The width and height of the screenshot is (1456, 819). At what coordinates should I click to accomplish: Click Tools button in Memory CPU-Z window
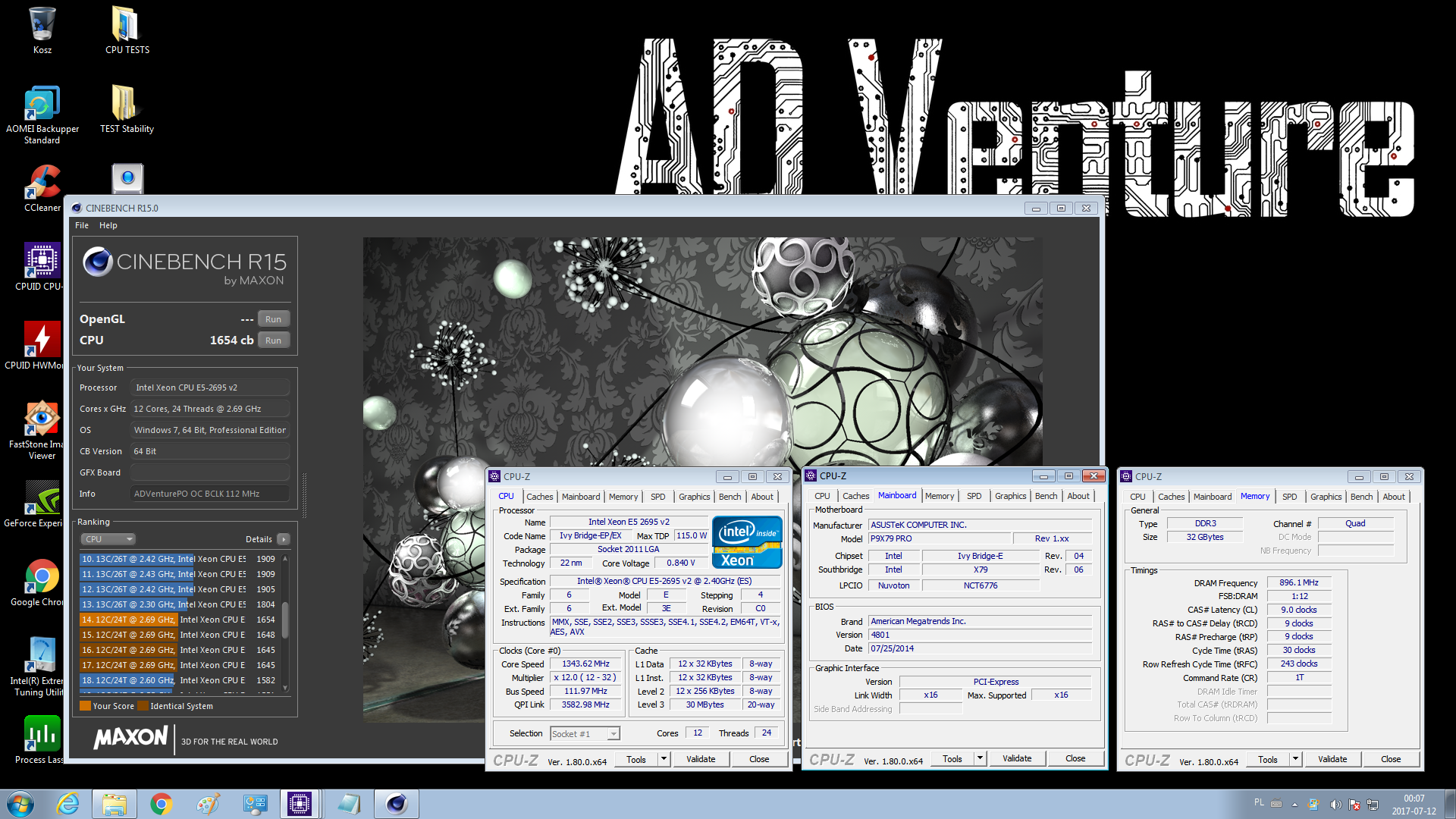[x=1268, y=759]
